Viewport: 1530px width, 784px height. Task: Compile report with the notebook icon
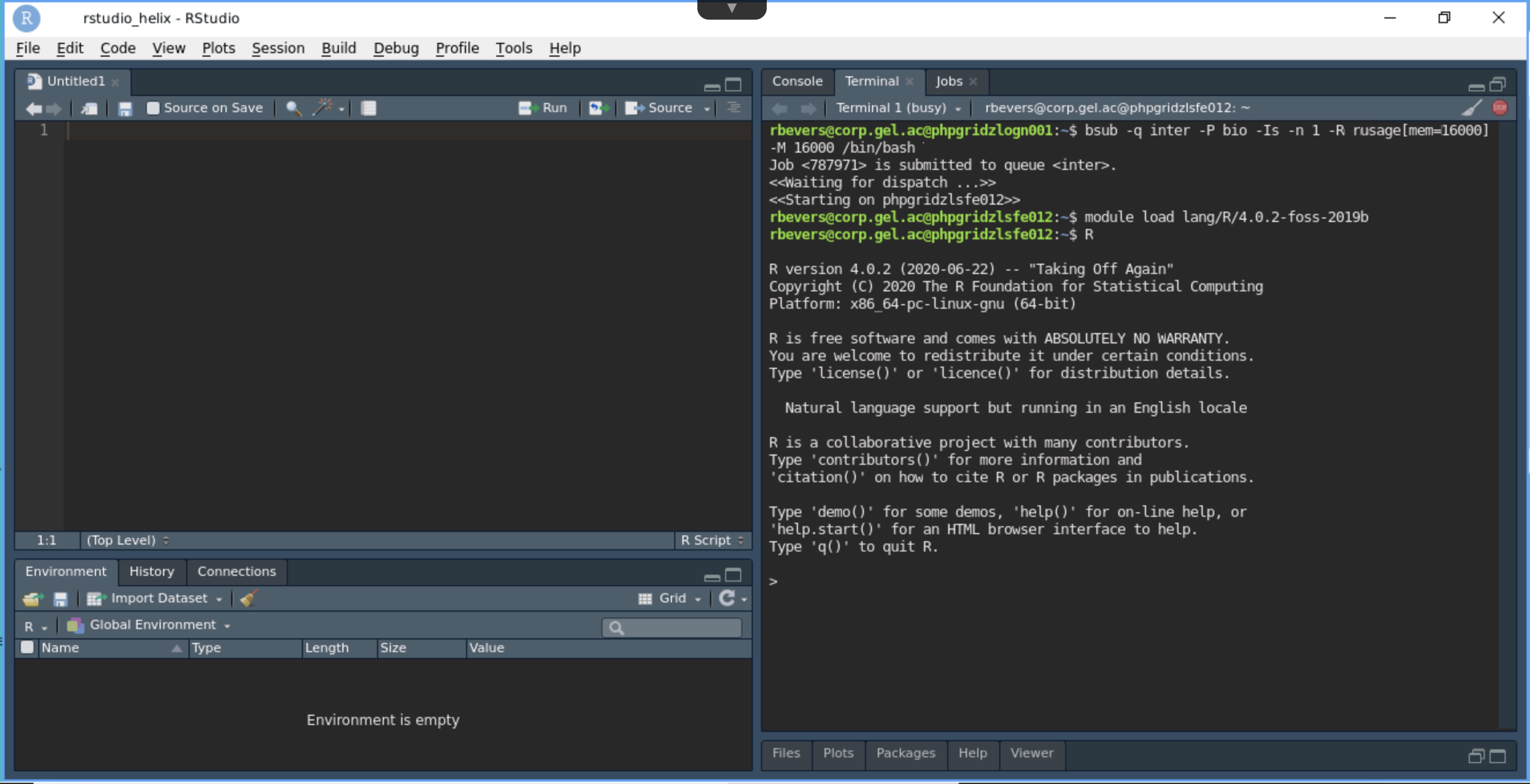(x=369, y=108)
